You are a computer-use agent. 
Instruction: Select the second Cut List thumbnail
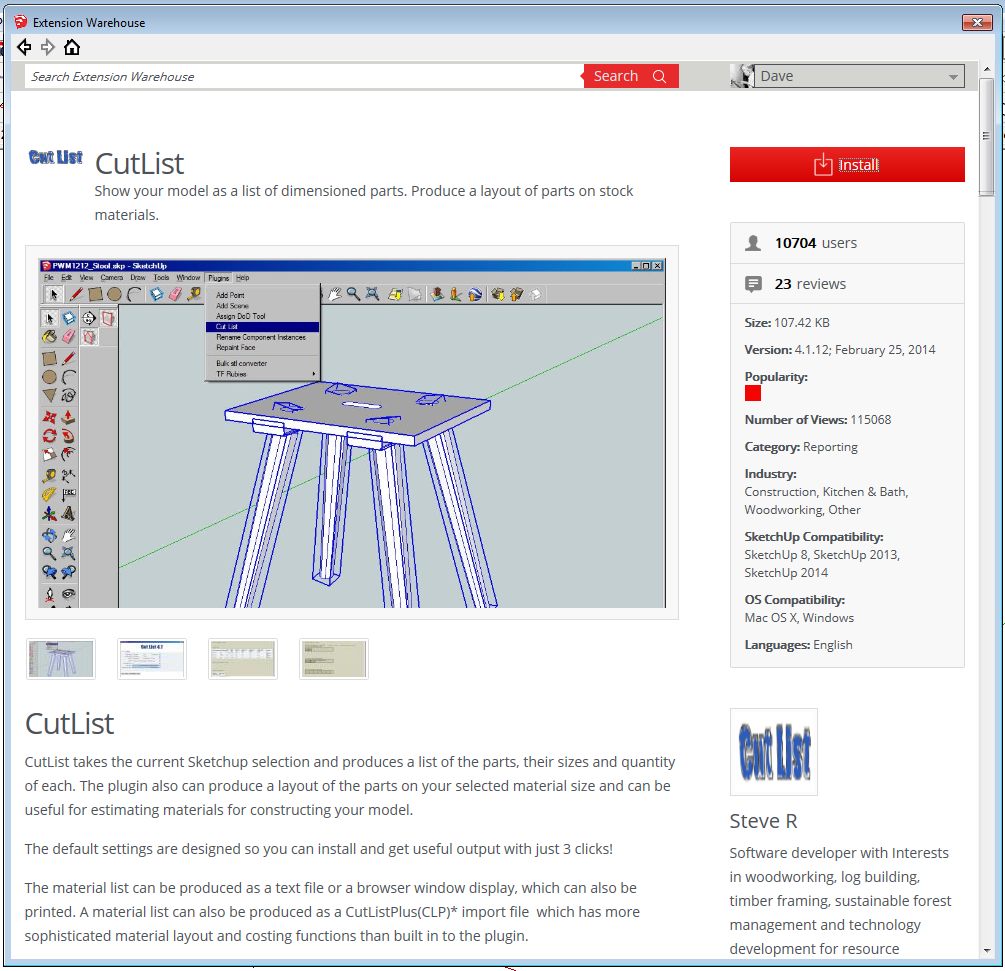(x=152, y=659)
